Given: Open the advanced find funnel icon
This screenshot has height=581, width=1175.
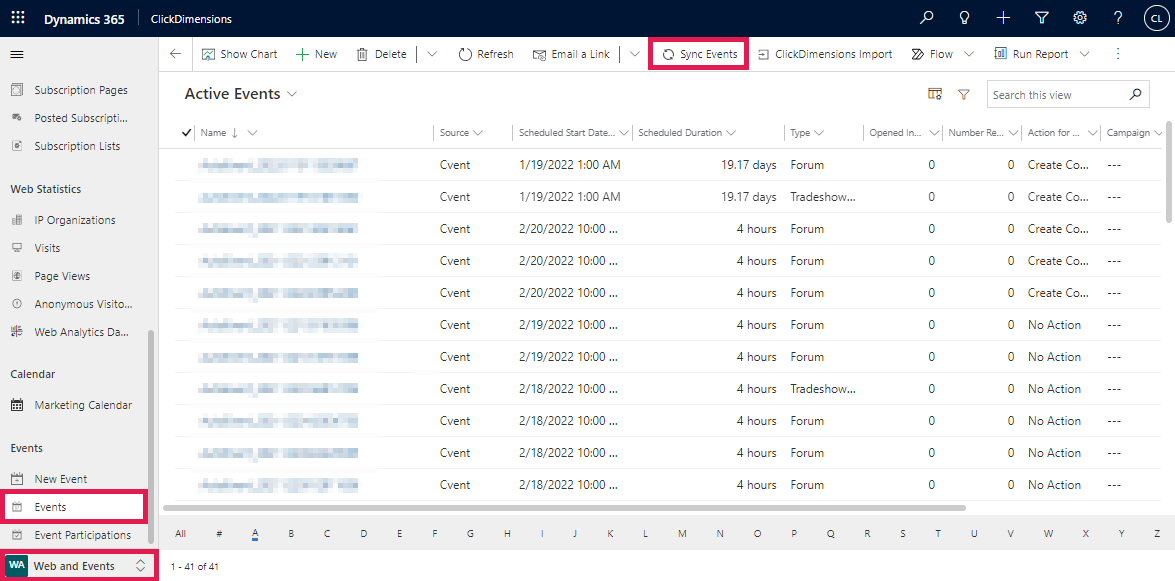Looking at the screenshot, I should tap(1042, 18).
